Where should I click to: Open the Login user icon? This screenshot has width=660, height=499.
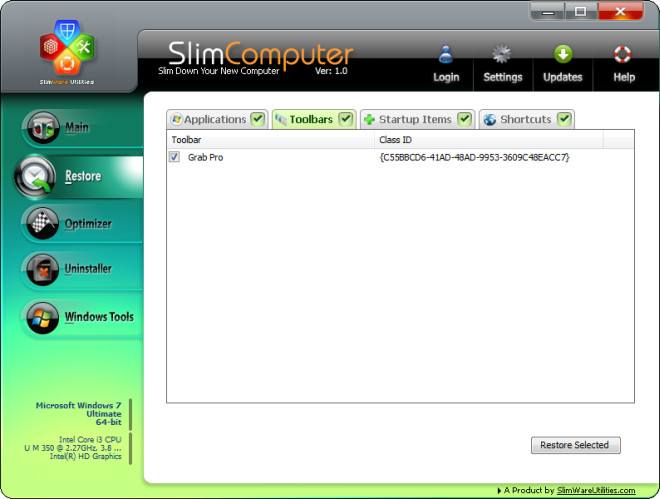coord(446,54)
